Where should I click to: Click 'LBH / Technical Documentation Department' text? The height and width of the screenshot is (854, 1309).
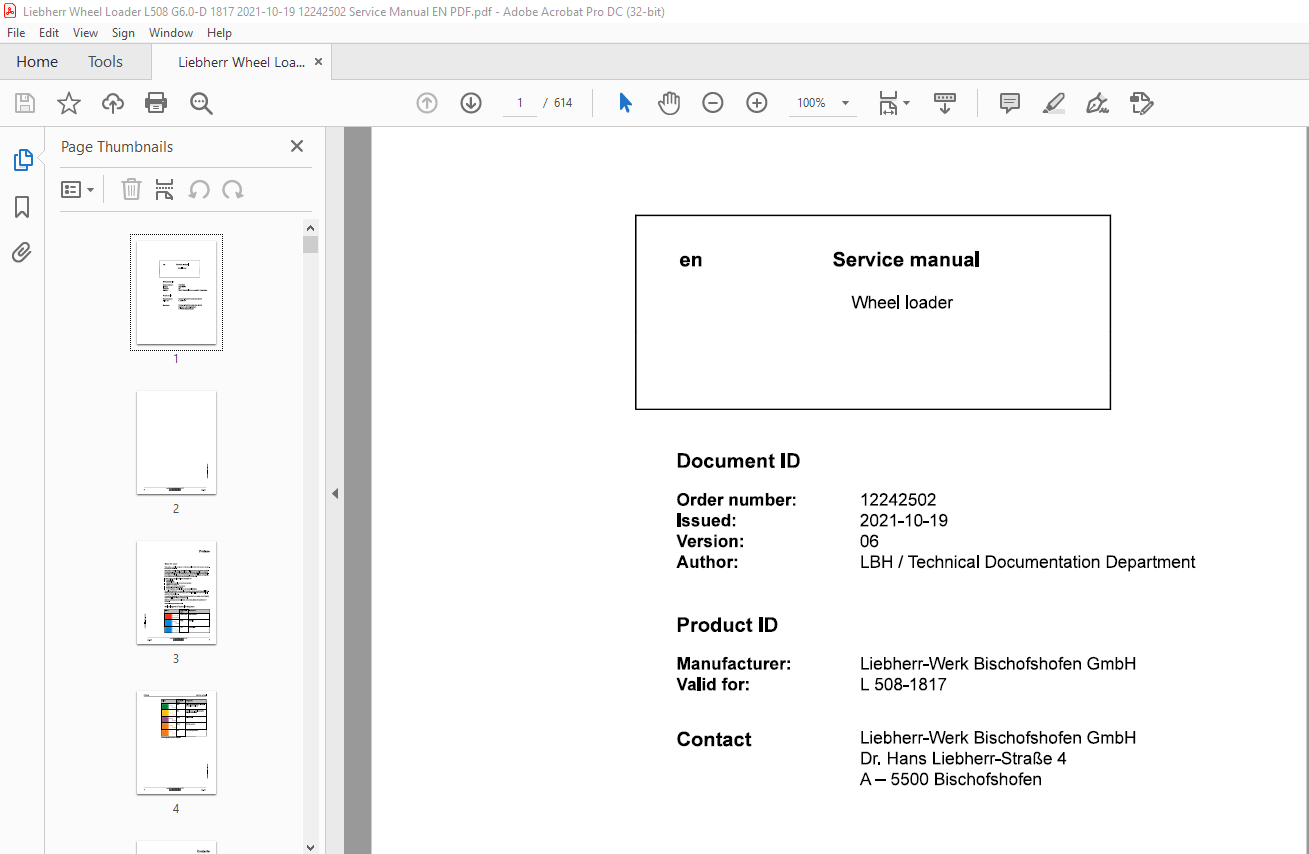[x=1028, y=562]
